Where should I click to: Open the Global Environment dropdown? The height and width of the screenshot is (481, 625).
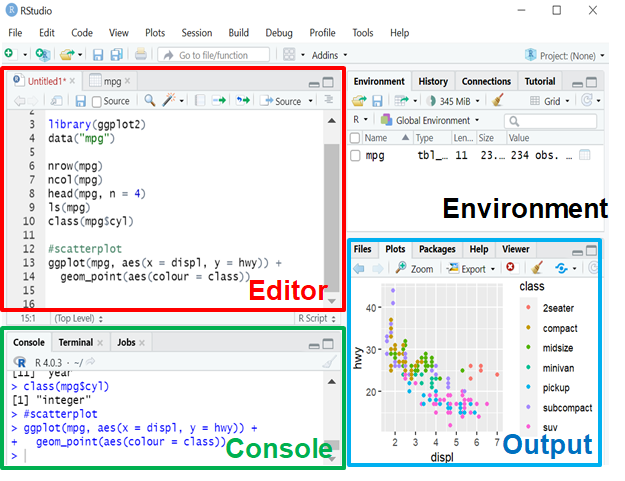430,120
